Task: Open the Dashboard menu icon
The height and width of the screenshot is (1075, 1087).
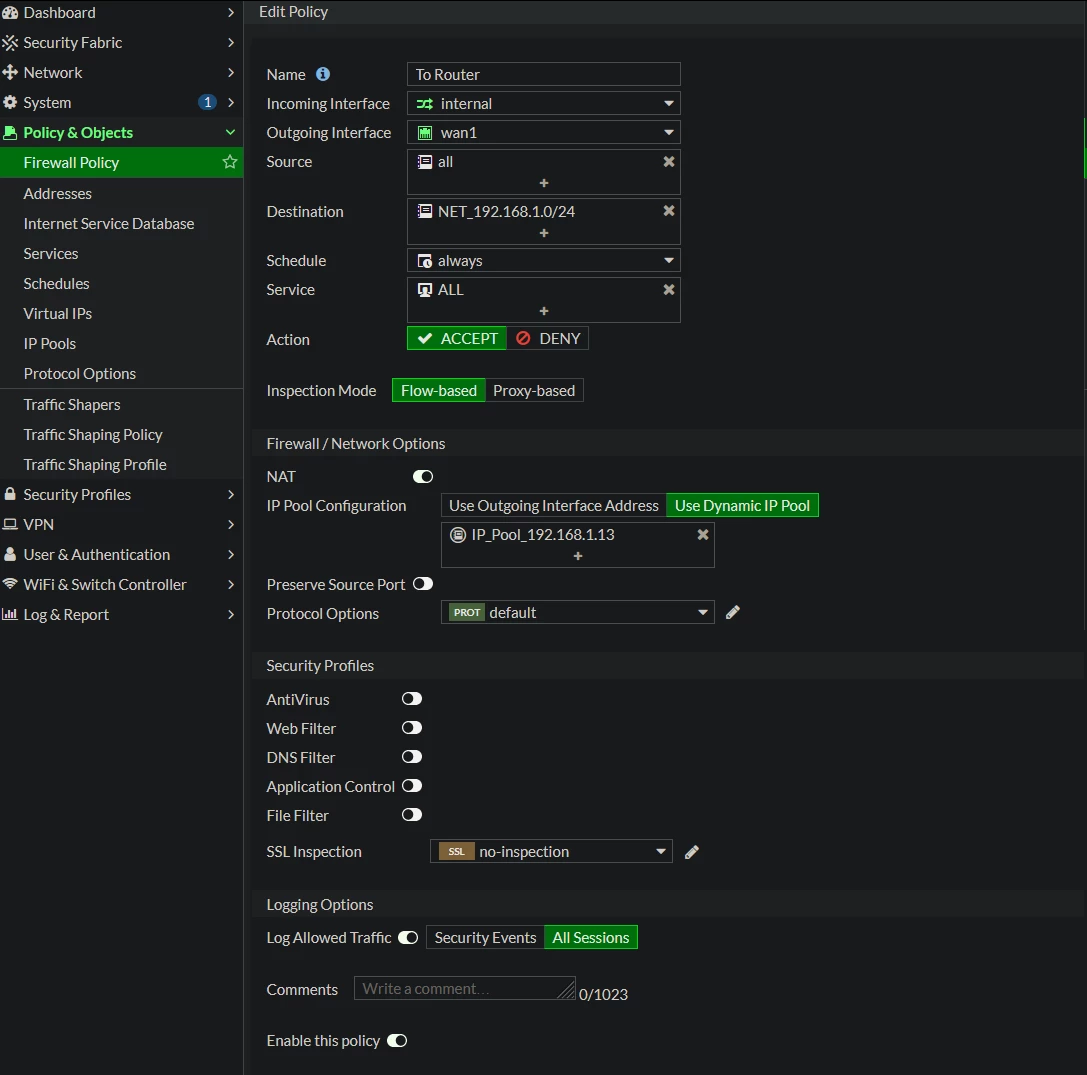Action: [10, 12]
